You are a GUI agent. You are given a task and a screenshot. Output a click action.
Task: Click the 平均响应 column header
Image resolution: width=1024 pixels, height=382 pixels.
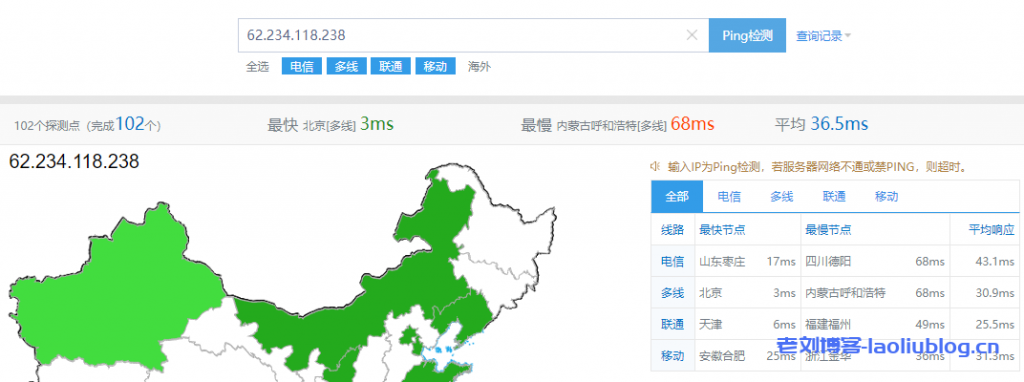(991, 230)
